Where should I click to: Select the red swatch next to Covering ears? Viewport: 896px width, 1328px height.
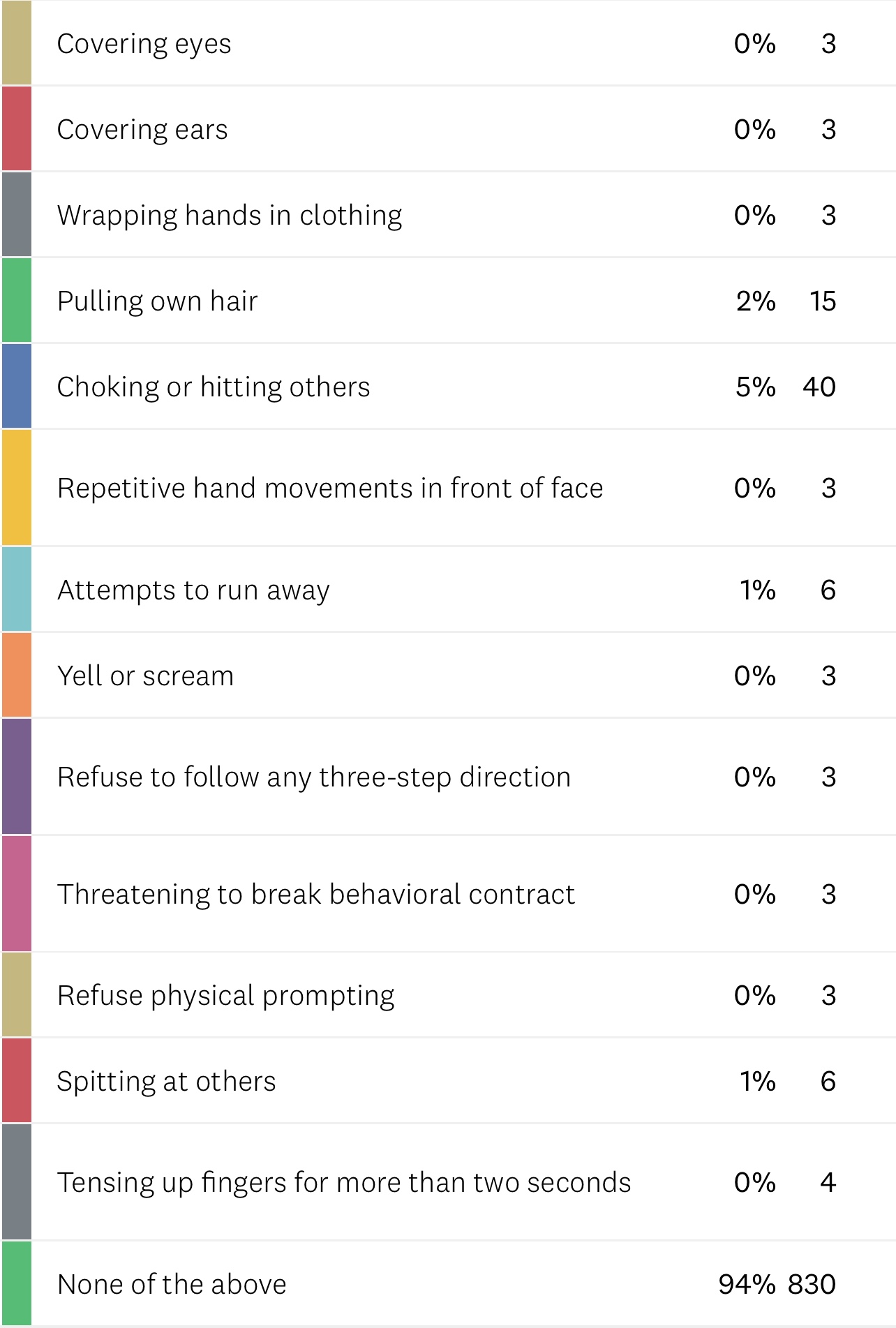click(x=17, y=129)
